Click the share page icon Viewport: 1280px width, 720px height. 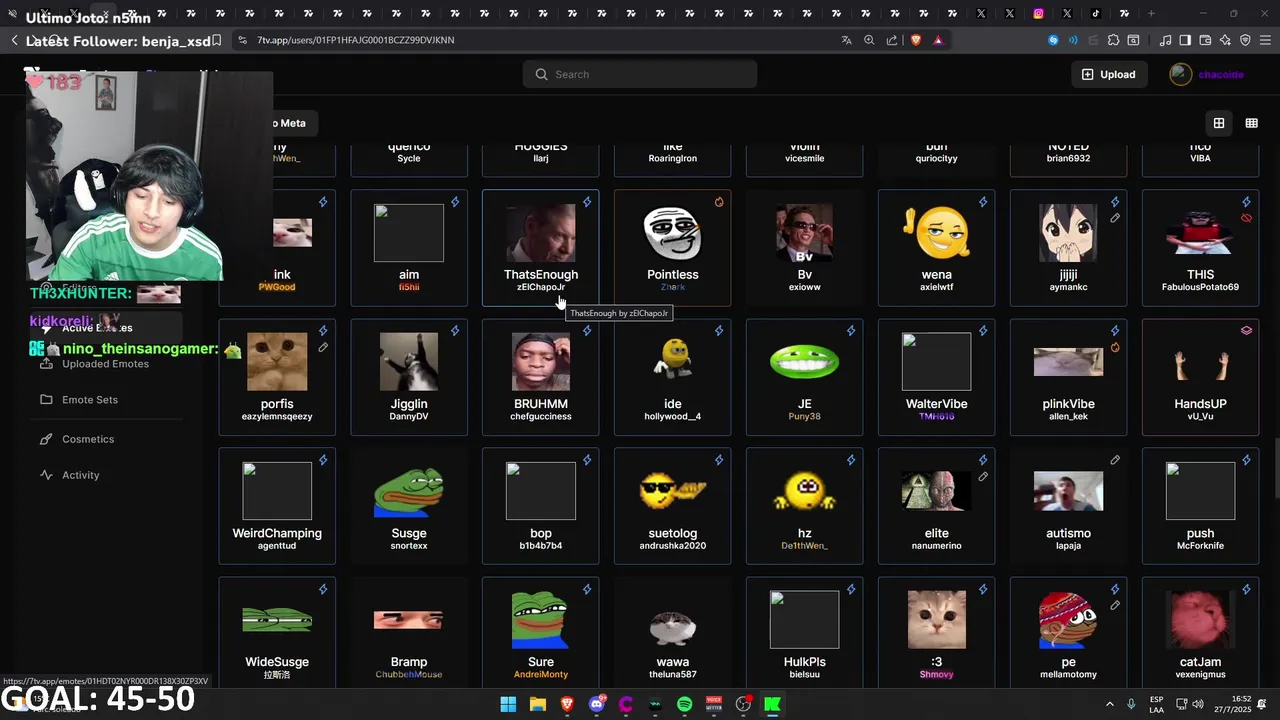tap(892, 40)
